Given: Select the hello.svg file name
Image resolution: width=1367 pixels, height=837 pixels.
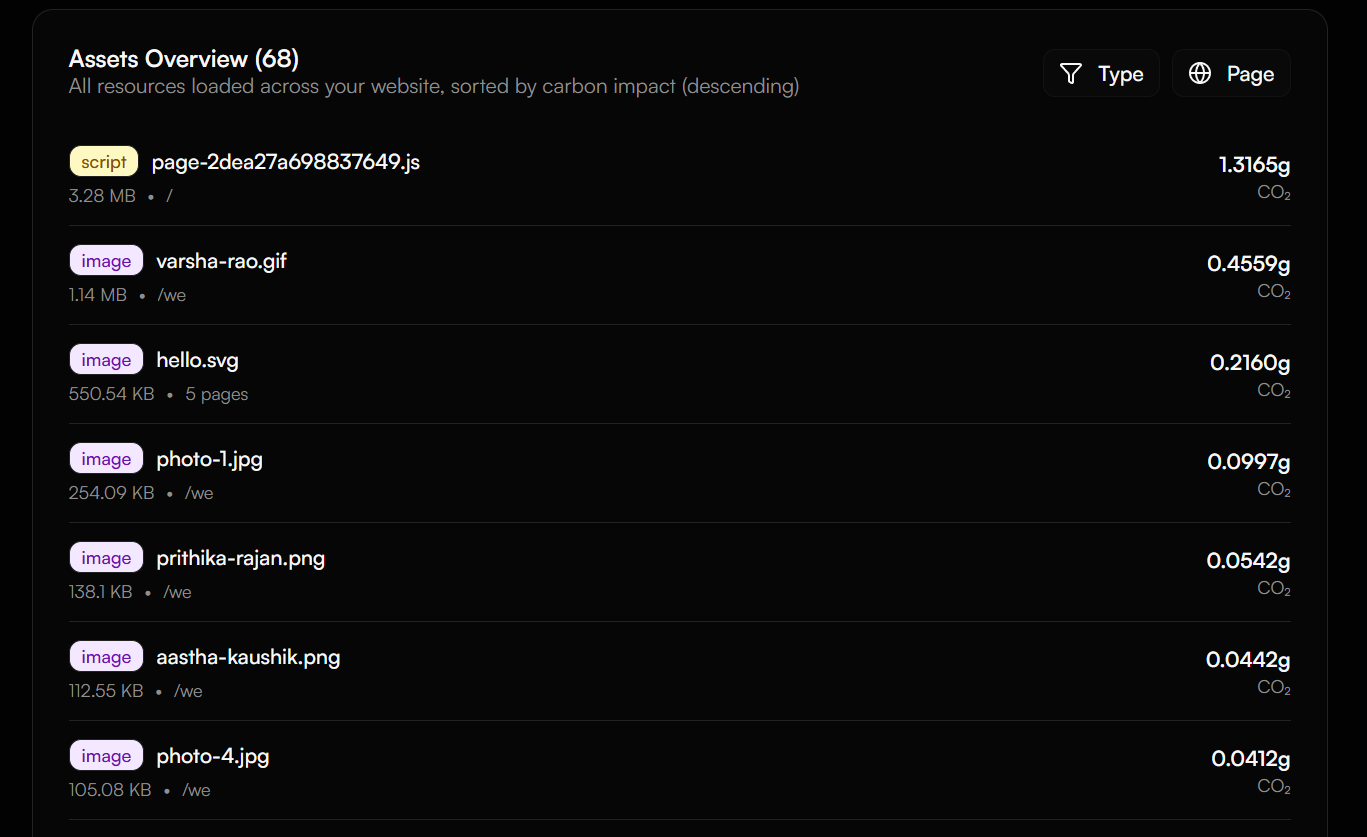Looking at the screenshot, I should click(197, 360).
